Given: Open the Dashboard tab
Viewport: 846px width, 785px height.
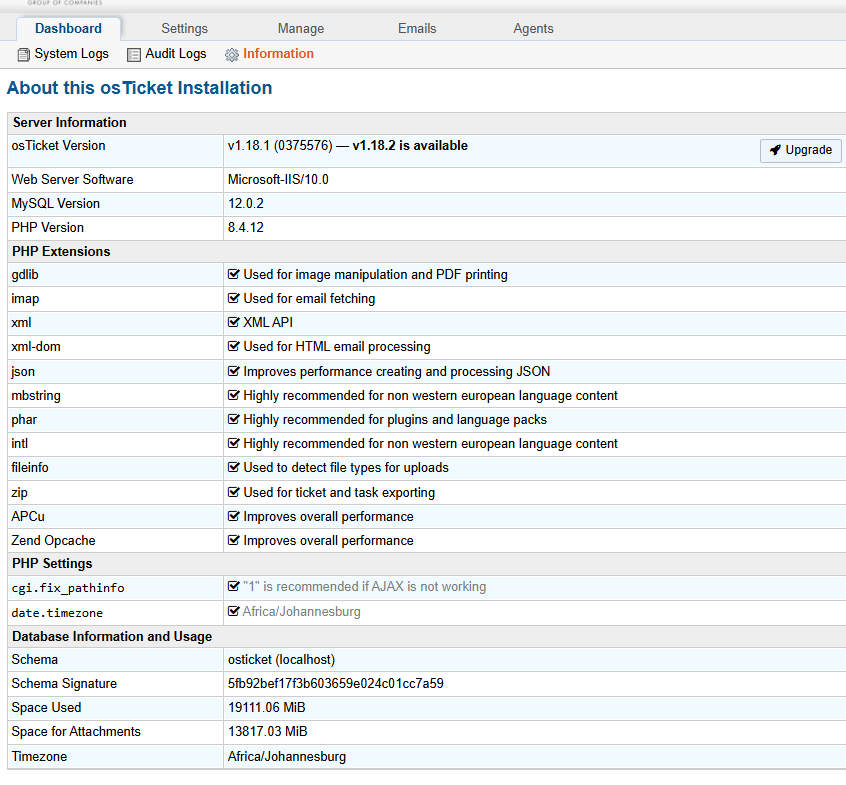Looking at the screenshot, I should click(68, 29).
